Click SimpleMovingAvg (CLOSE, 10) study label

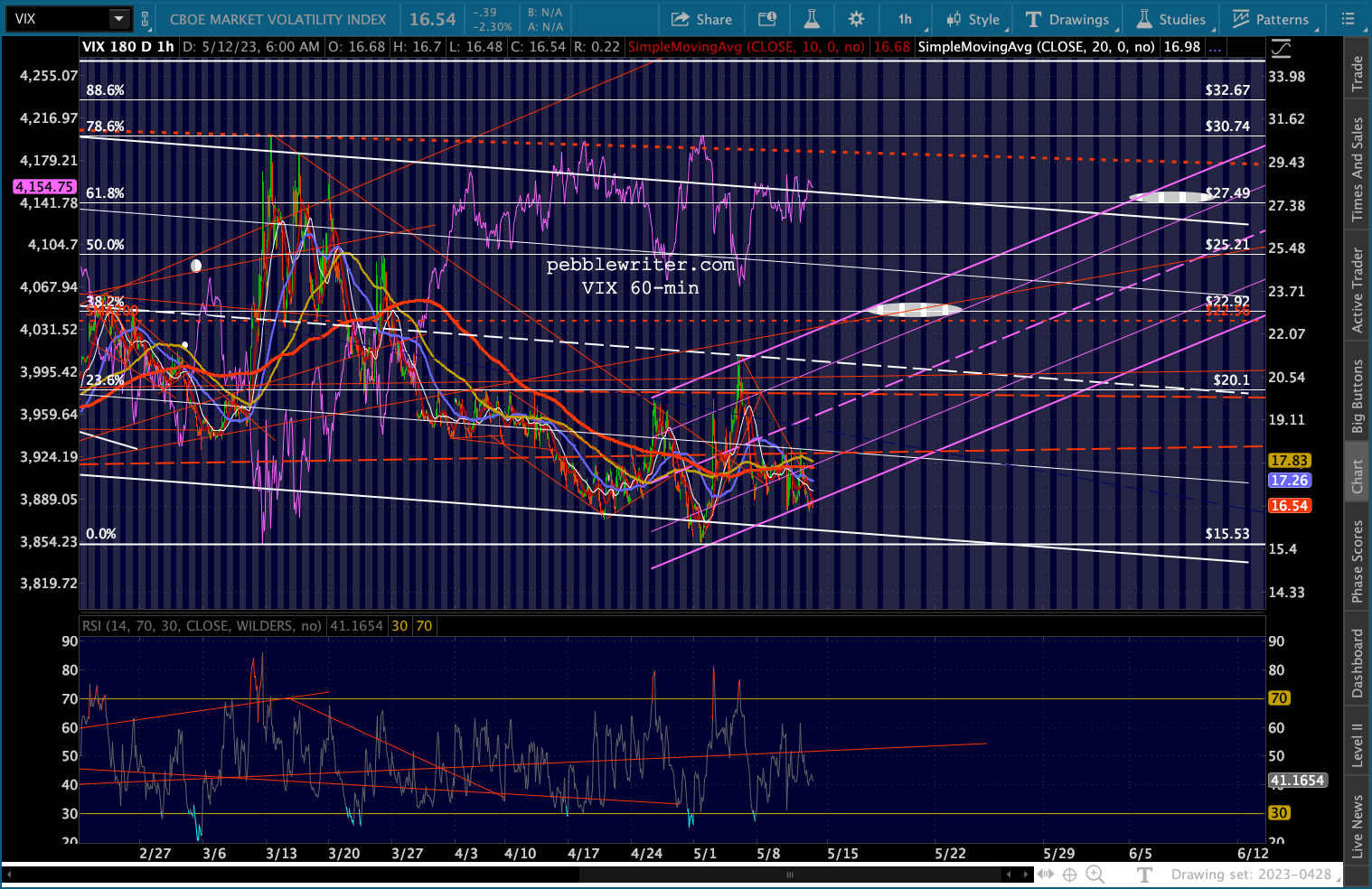click(747, 47)
